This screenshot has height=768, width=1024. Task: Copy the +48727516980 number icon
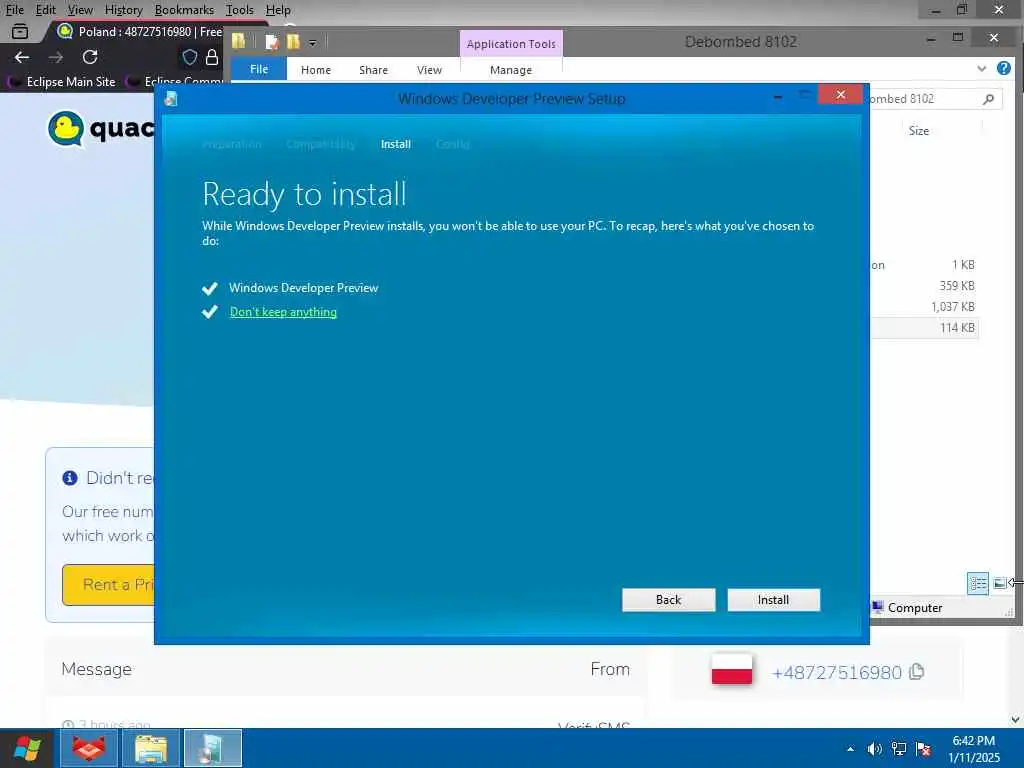tap(917, 671)
